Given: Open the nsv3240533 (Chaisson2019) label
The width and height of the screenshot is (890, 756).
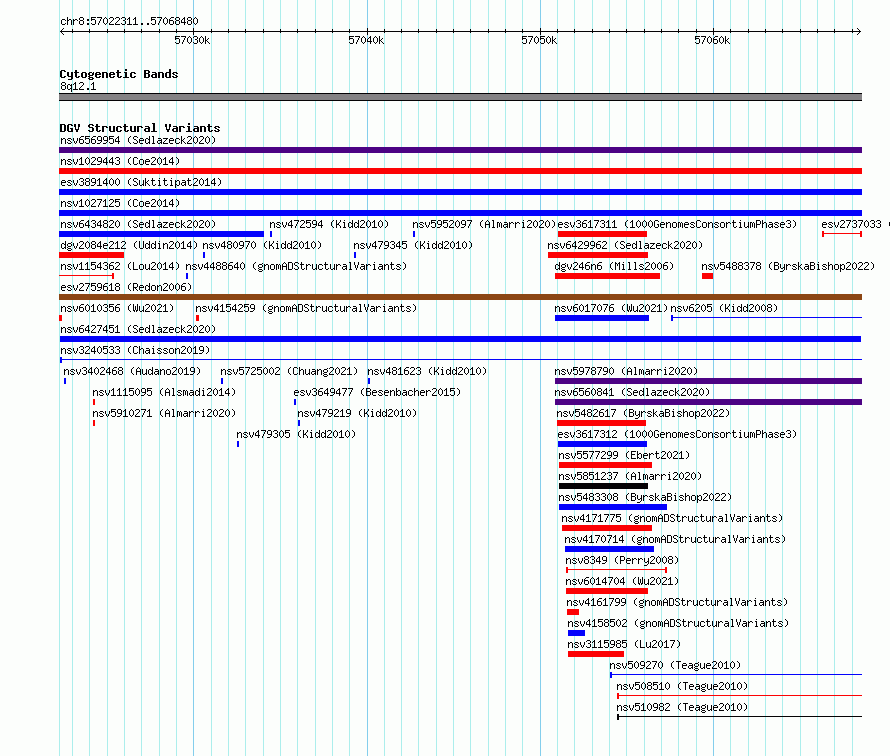Looking at the screenshot, I should click(x=135, y=350).
